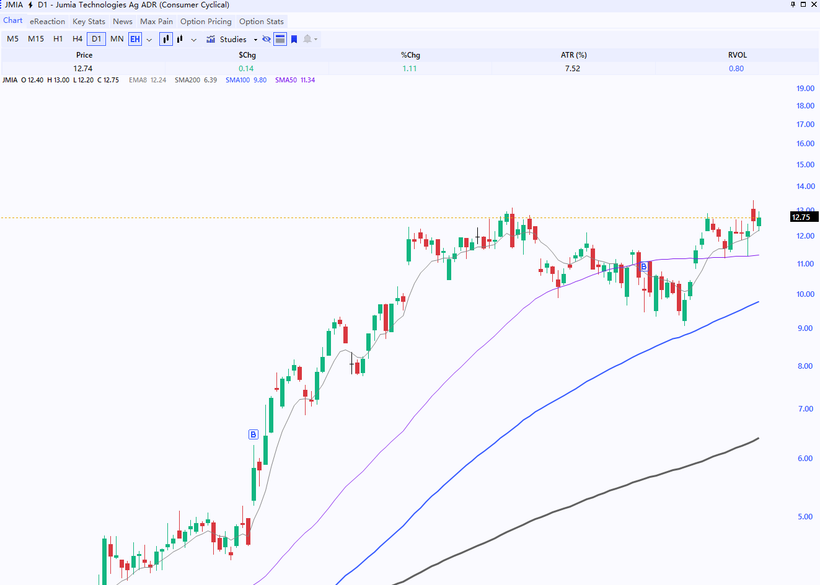The image size is (820, 585).
Task: Click the 5.00 price axis label
Action: click(805, 517)
